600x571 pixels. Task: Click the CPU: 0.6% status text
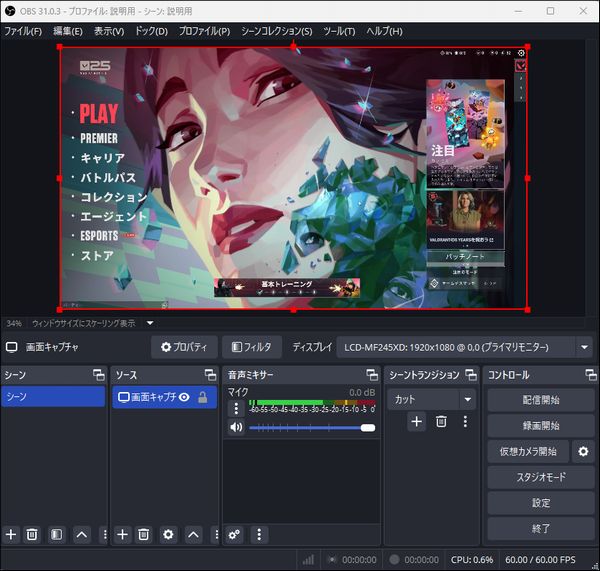pyautogui.click(x=472, y=560)
